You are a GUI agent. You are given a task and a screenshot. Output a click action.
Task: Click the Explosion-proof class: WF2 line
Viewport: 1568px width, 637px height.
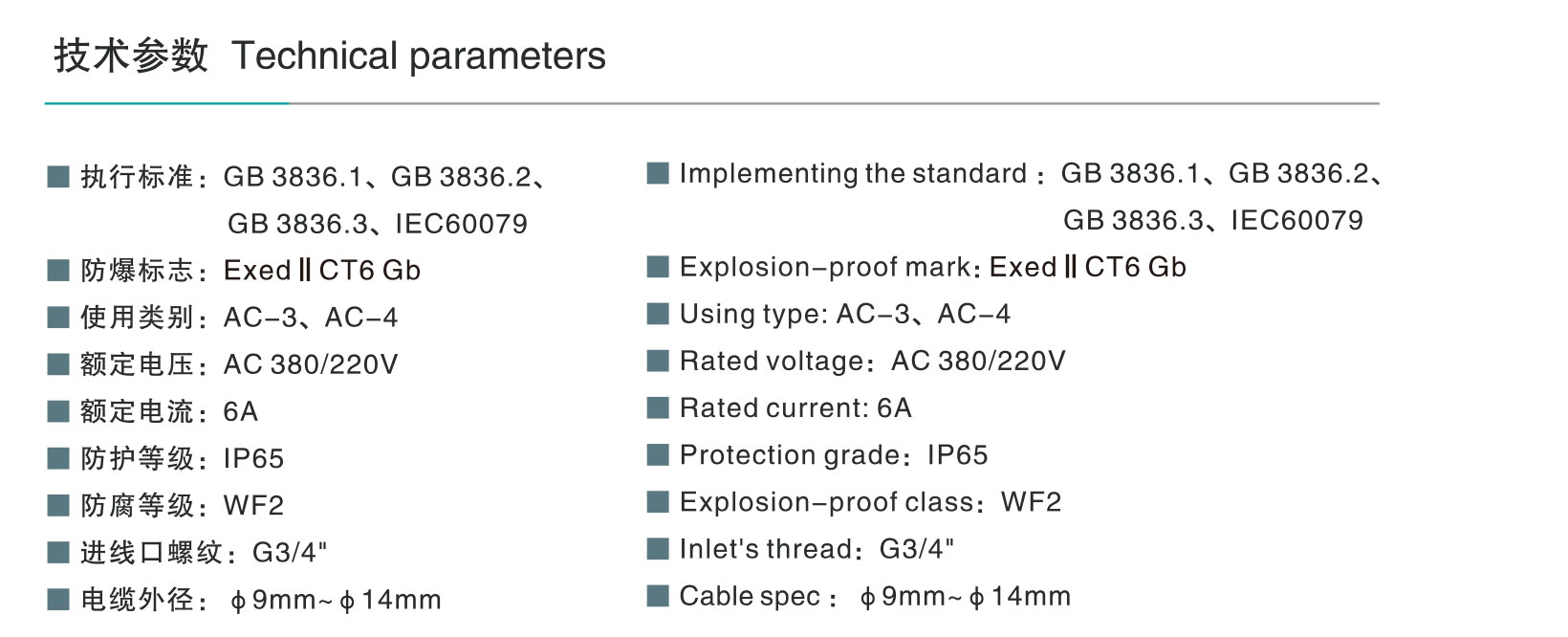[x=870, y=502]
